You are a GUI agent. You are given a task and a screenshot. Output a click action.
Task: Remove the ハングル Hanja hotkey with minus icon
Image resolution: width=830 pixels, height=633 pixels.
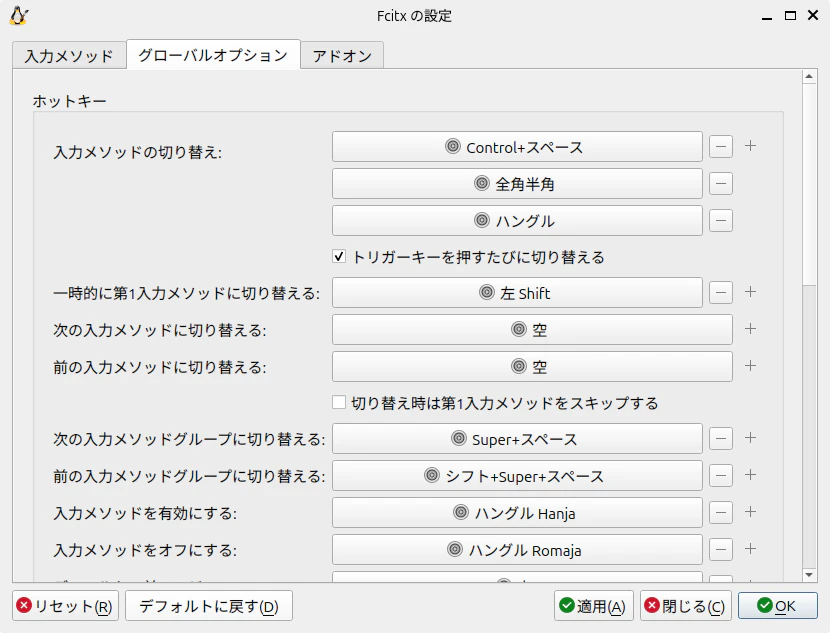721,513
